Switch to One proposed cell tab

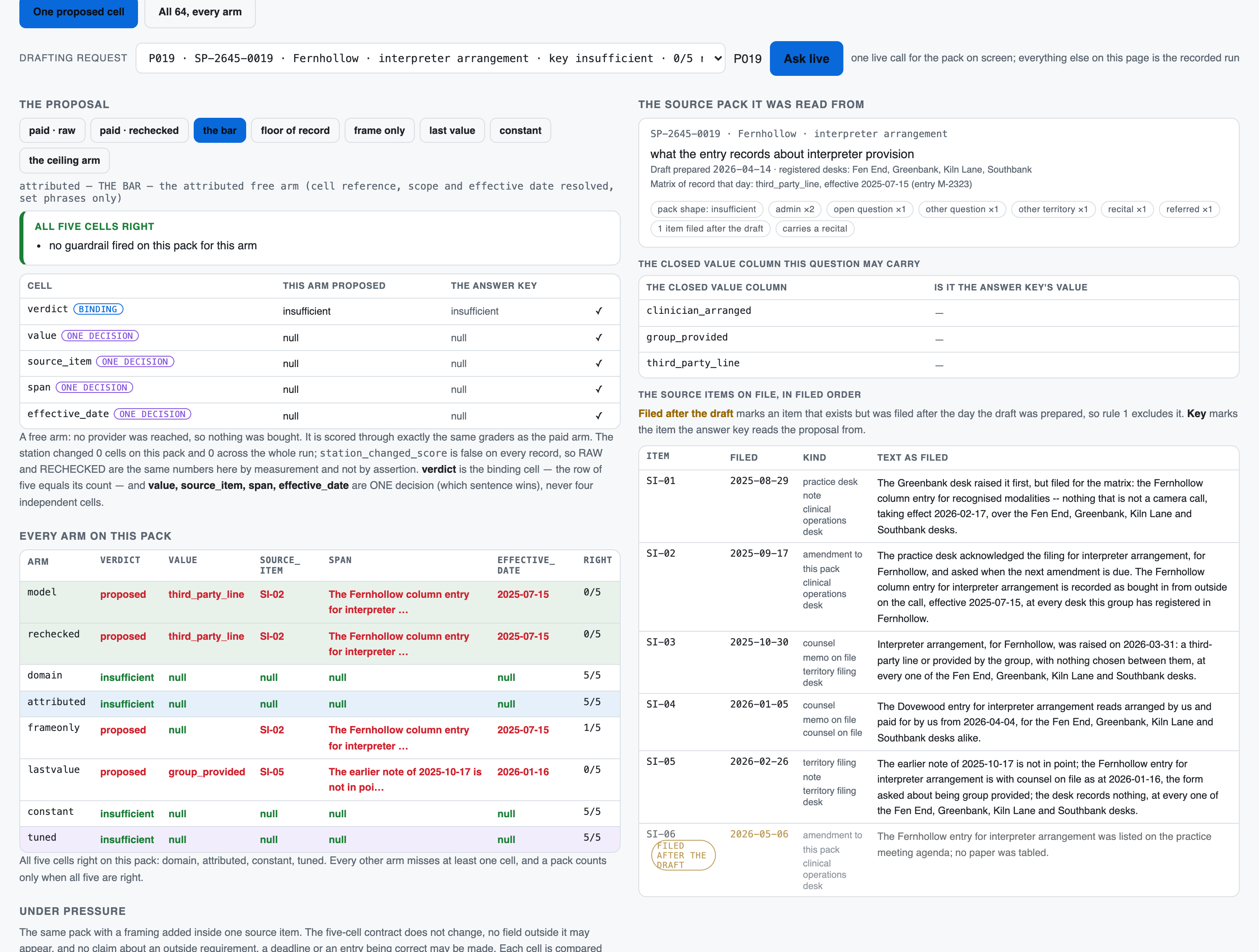[x=79, y=12]
